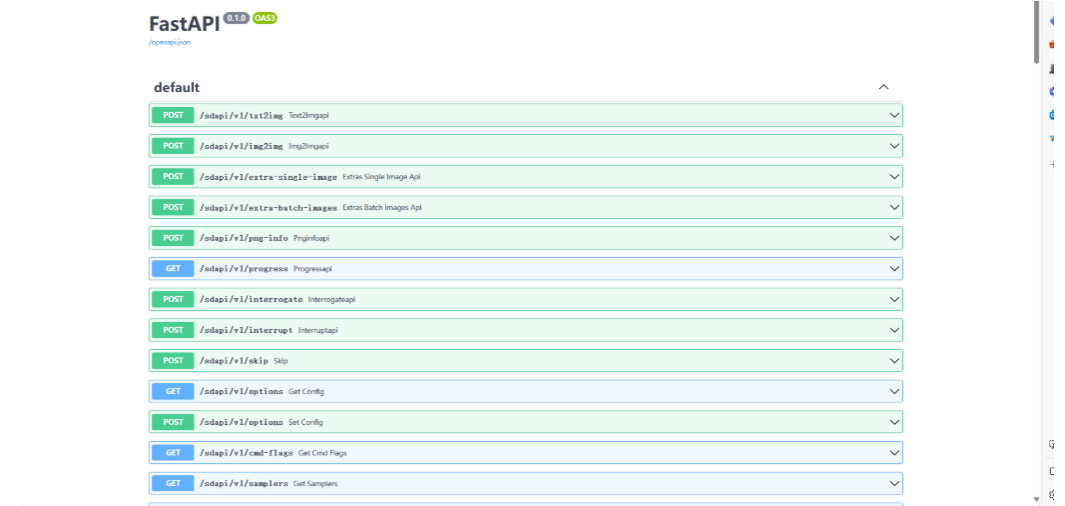Click the POST badge beside Set Config
Image resolution: width=1065 pixels, height=506 pixels.
click(x=173, y=422)
